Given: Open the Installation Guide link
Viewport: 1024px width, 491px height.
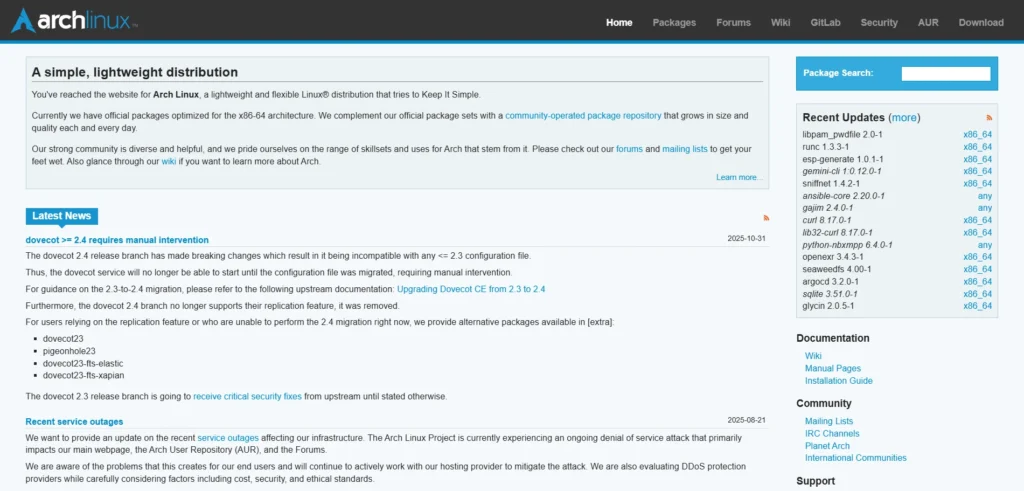Looking at the screenshot, I should 838,381.
